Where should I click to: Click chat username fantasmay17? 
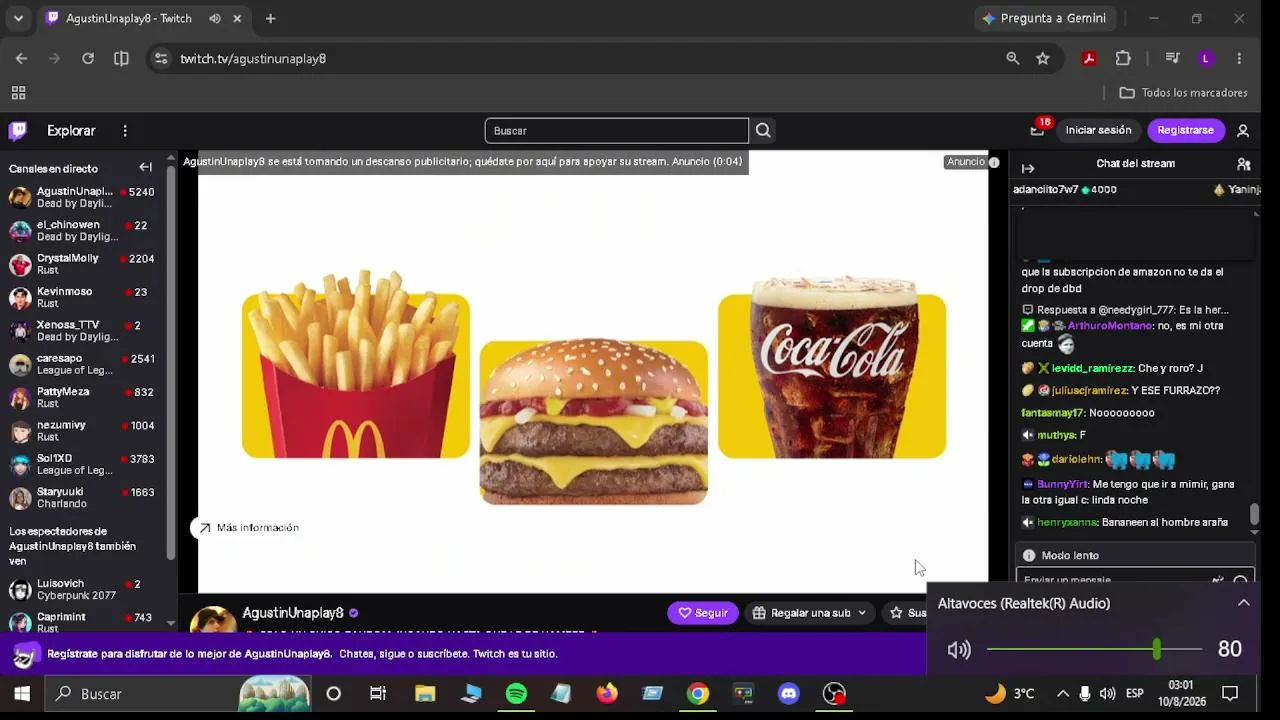(1053, 412)
